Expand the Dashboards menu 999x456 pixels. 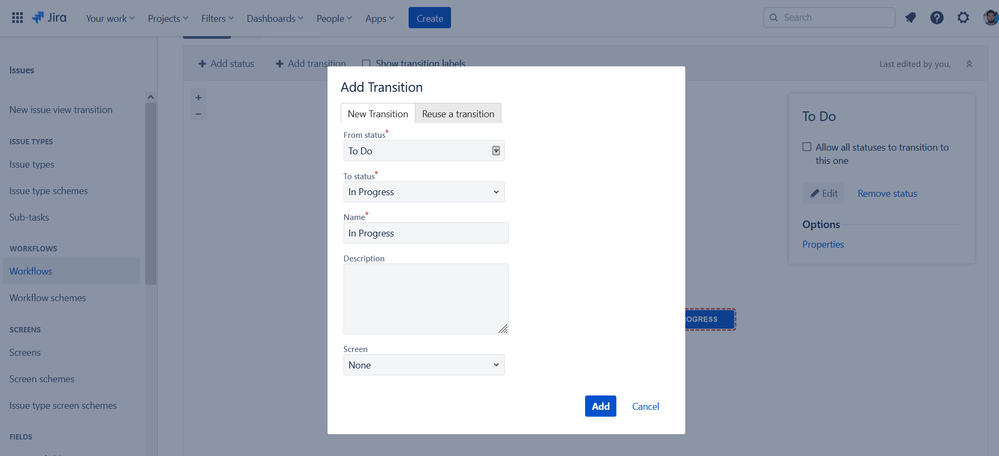tap(275, 18)
